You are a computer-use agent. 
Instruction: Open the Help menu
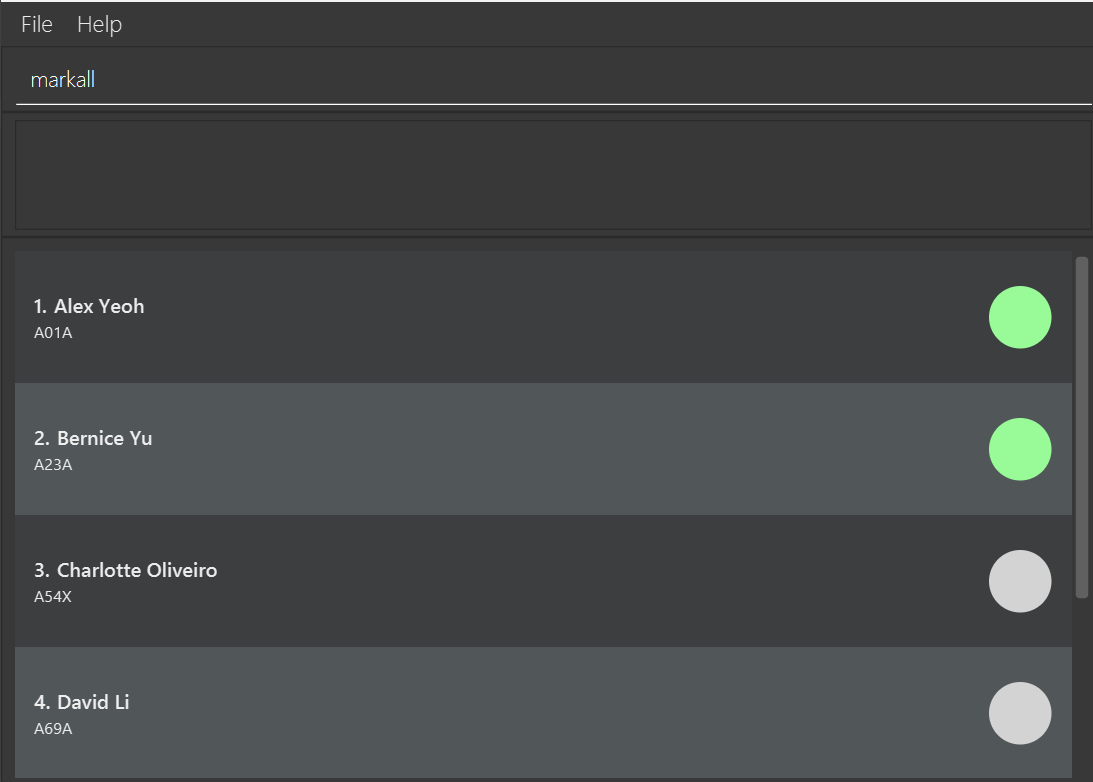[99, 24]
